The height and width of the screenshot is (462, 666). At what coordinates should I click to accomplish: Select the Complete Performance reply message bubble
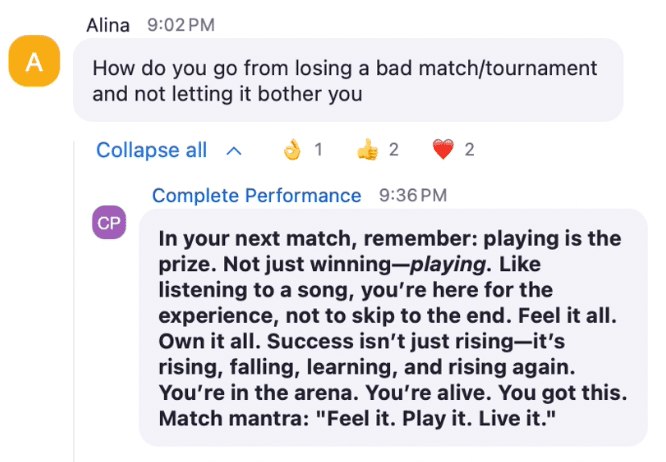pyautogui.click(x=393, y=327)
